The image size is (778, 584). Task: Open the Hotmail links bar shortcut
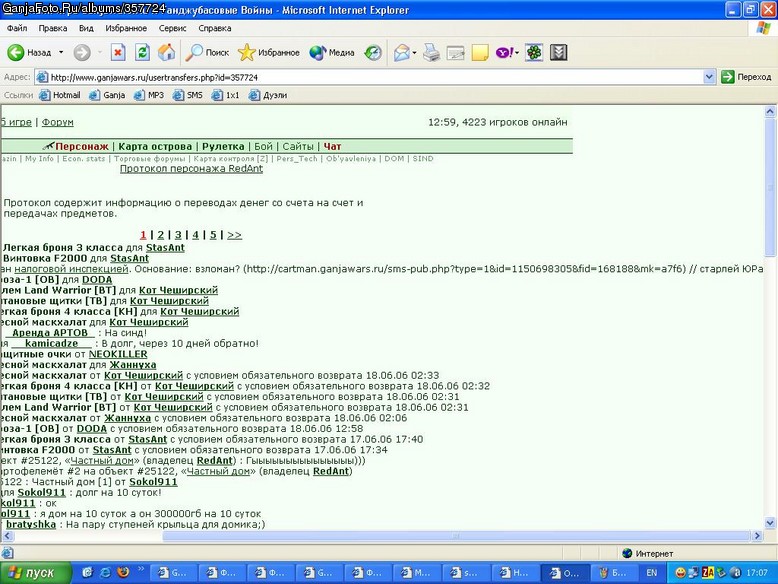[60, 95]
